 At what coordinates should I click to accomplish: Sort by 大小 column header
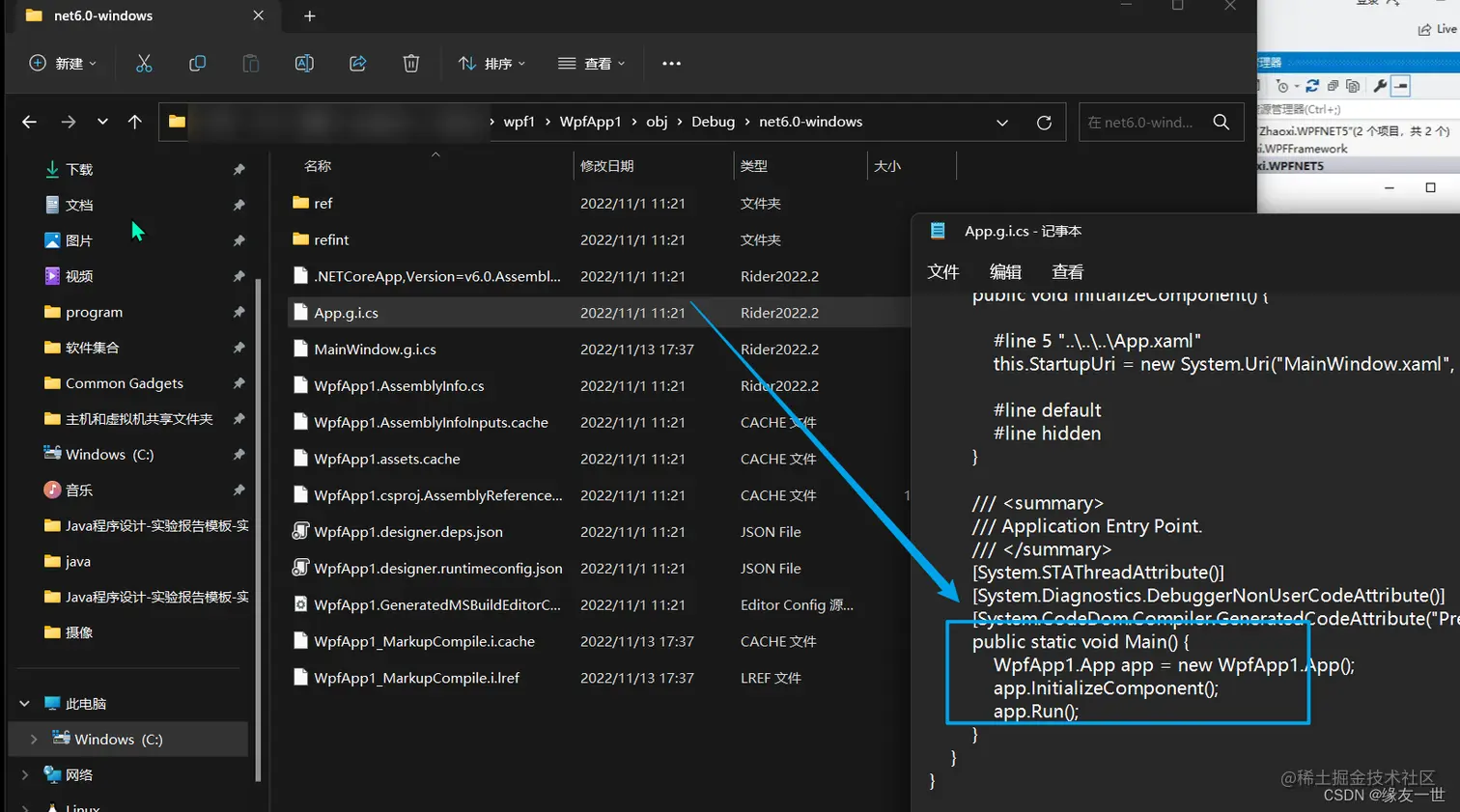[886, 166]
